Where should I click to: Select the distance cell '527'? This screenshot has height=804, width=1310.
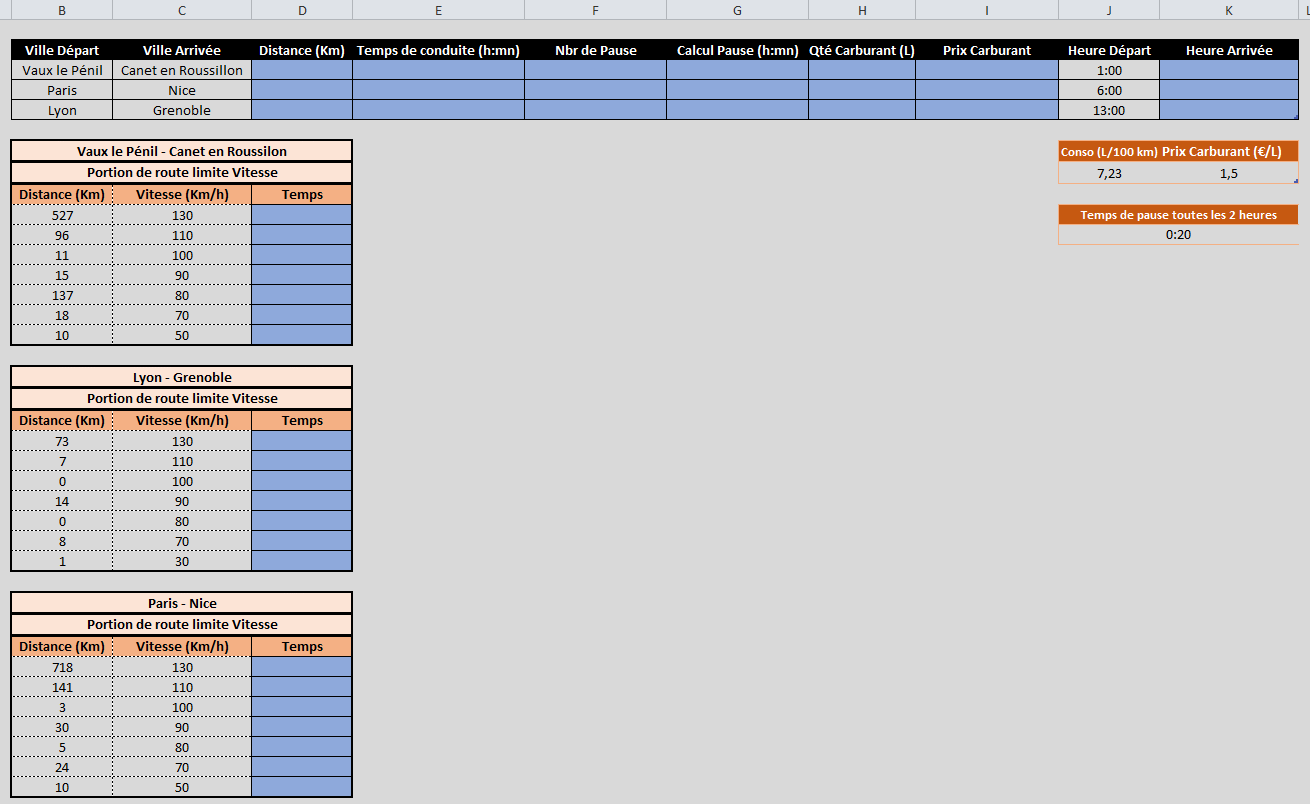click(62, 215)
